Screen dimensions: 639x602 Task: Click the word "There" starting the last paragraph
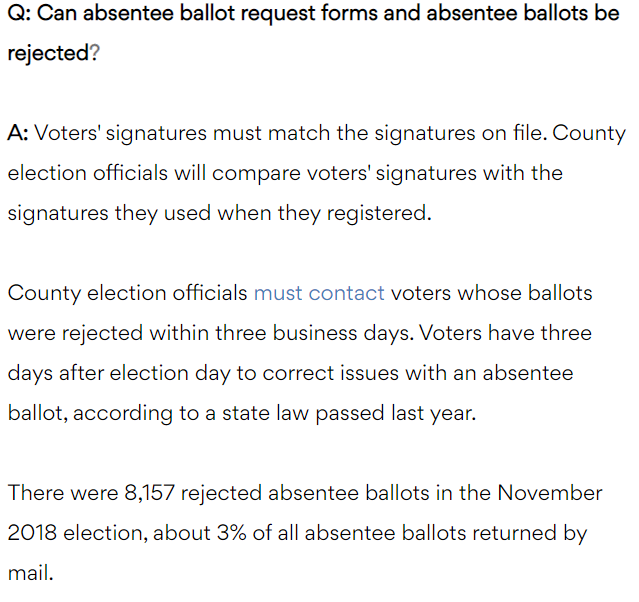(x=36, y=492)
